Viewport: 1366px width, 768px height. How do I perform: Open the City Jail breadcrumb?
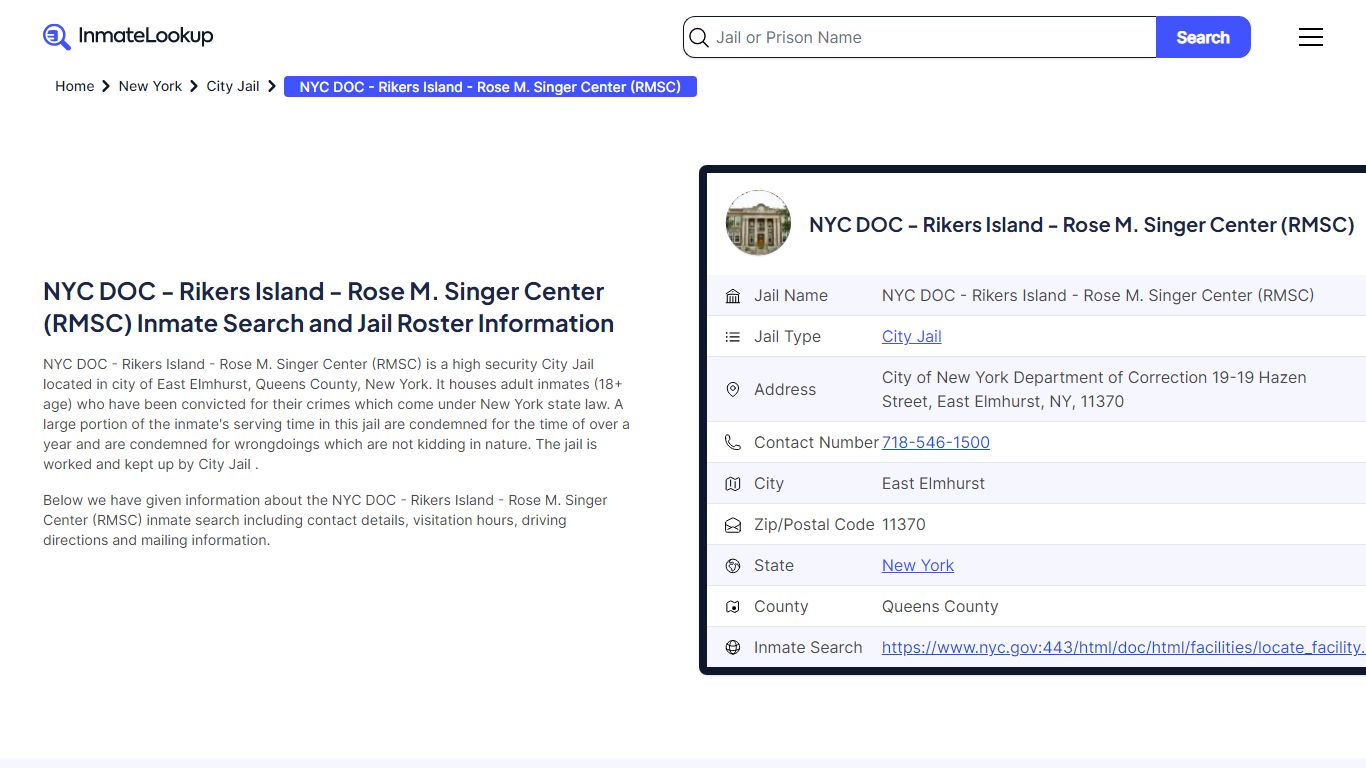tap(233, 86)
